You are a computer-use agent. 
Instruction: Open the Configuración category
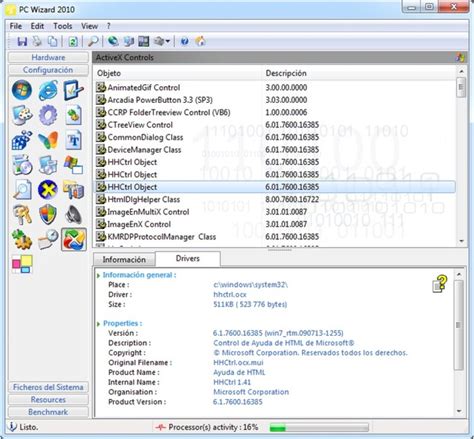point(48,70)
